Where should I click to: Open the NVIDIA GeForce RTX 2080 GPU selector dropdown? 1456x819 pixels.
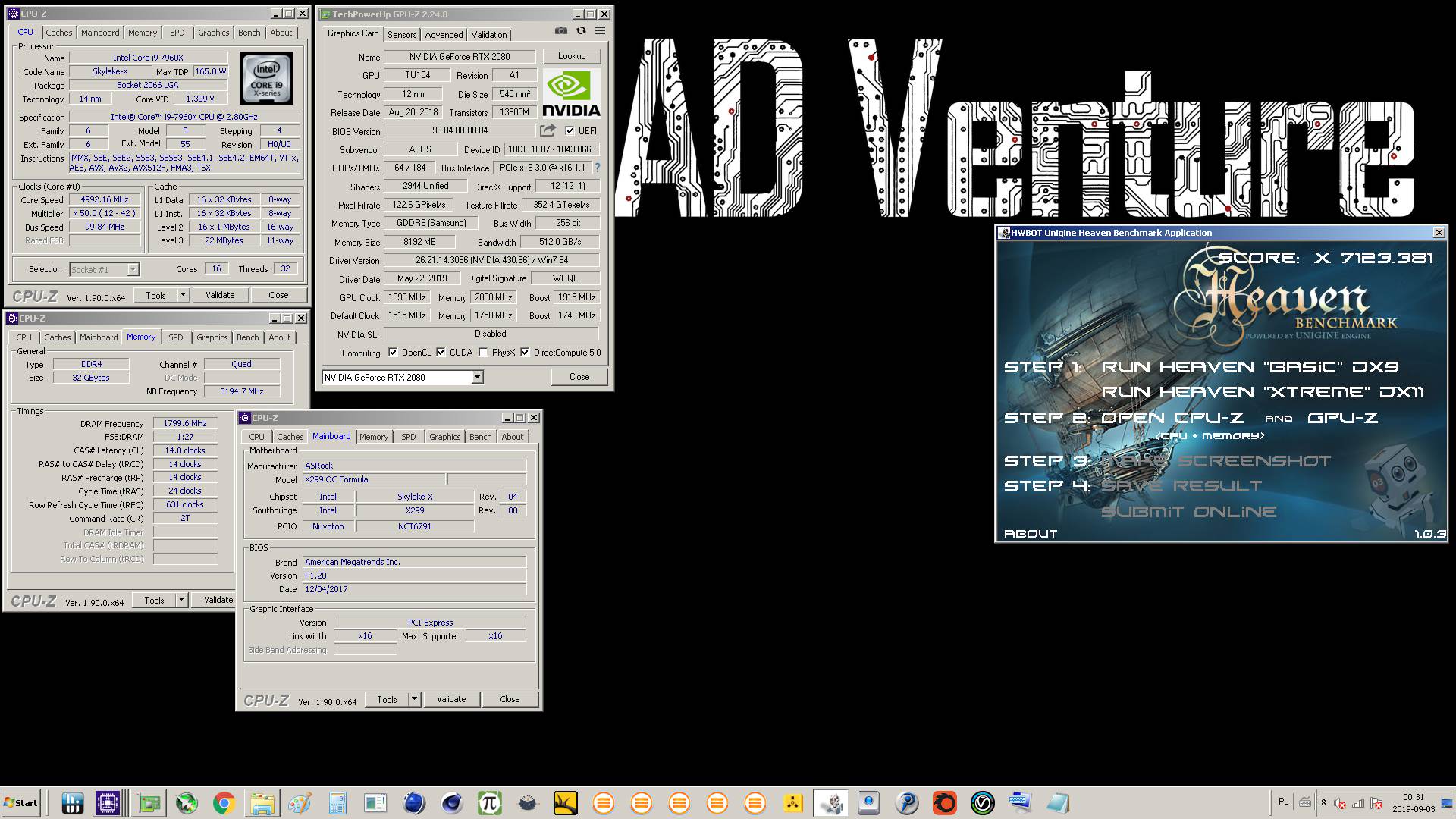[x=403, y=377]
